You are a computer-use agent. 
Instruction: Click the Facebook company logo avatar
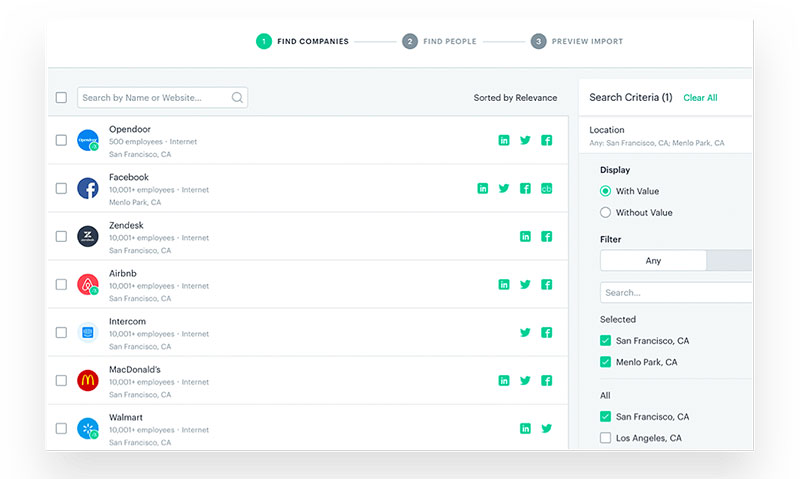pos(88,188)
